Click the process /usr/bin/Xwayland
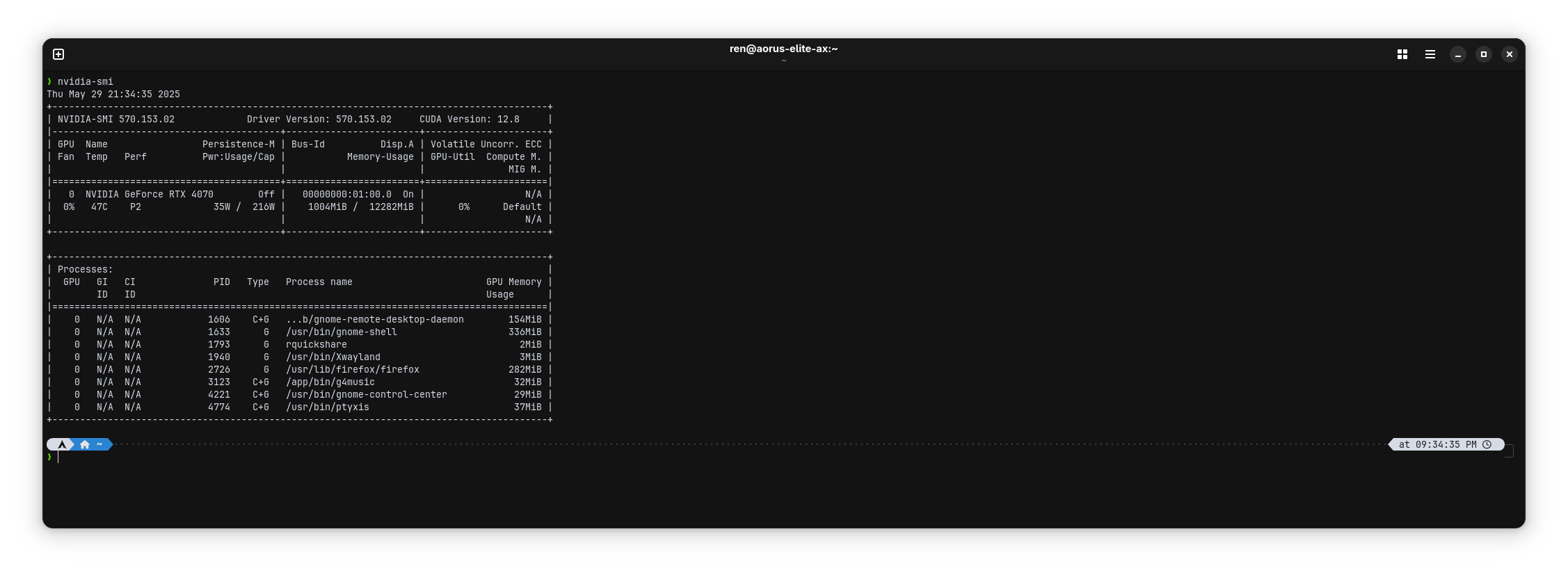This screenshot has height=575, width=1568. [x=333, y=357]
